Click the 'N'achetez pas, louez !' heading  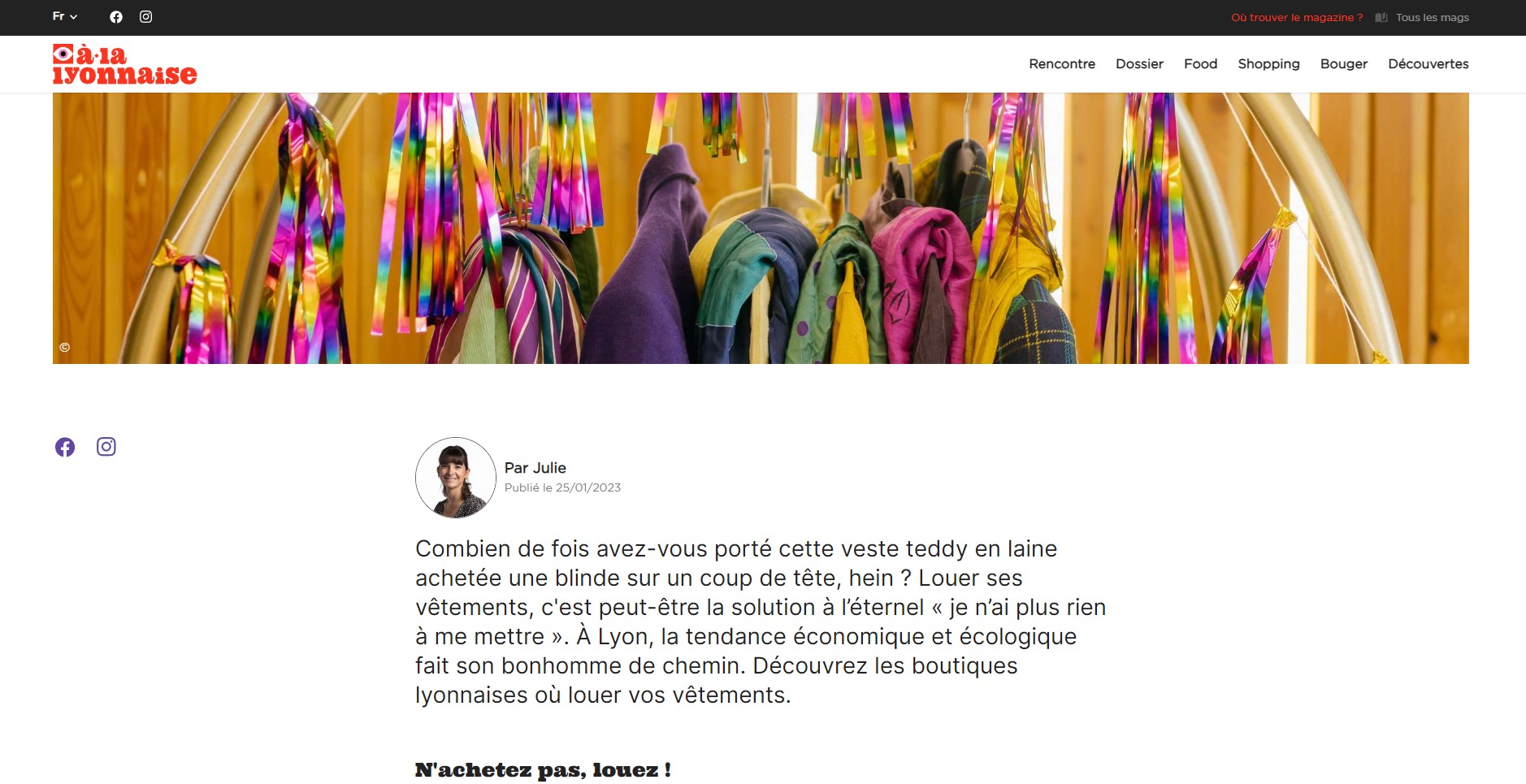[543, 770]
